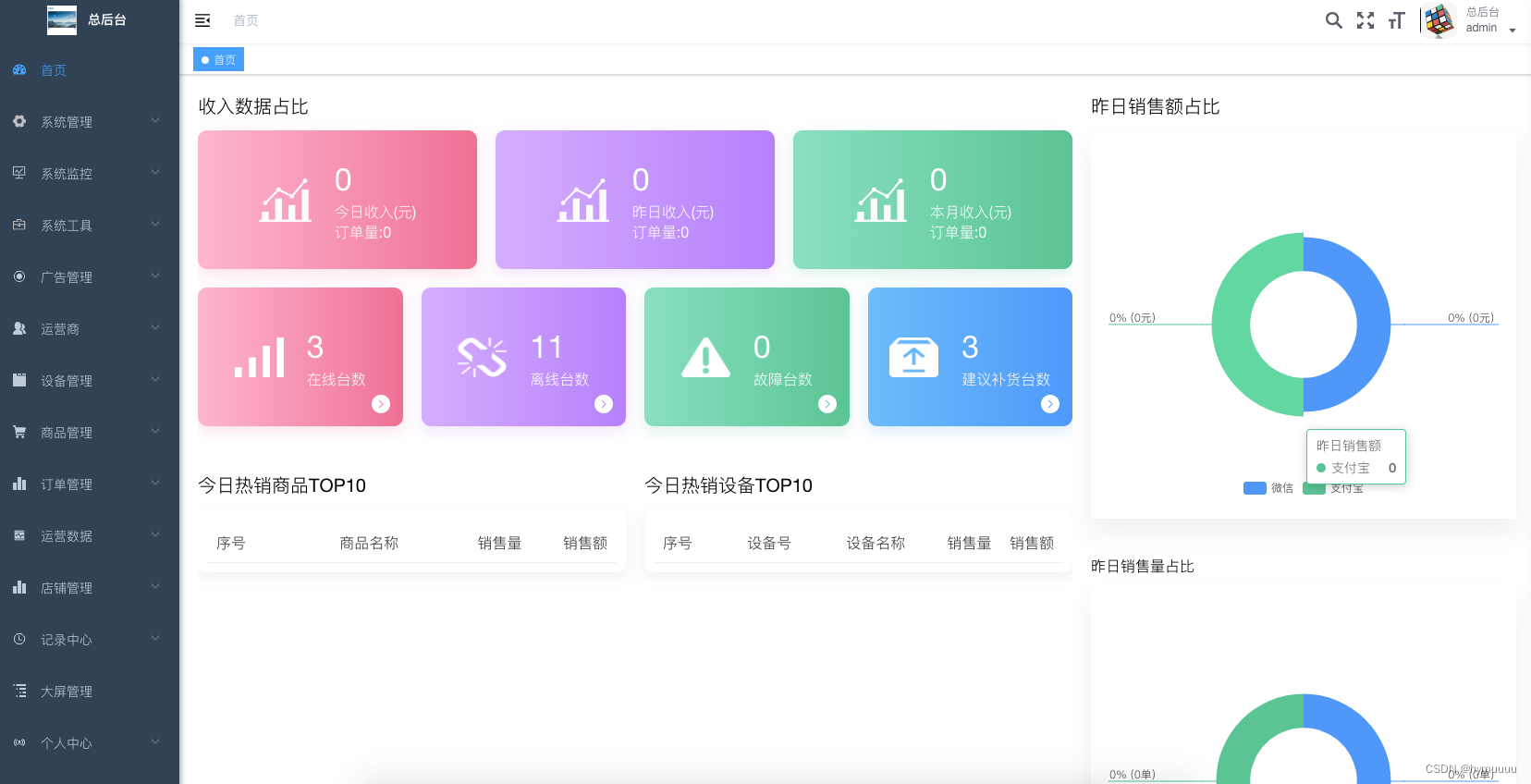The width and height of the screenshot is (1531, 784).
Task: Click the 今日收入 card
Action: (x=337, y=200)
